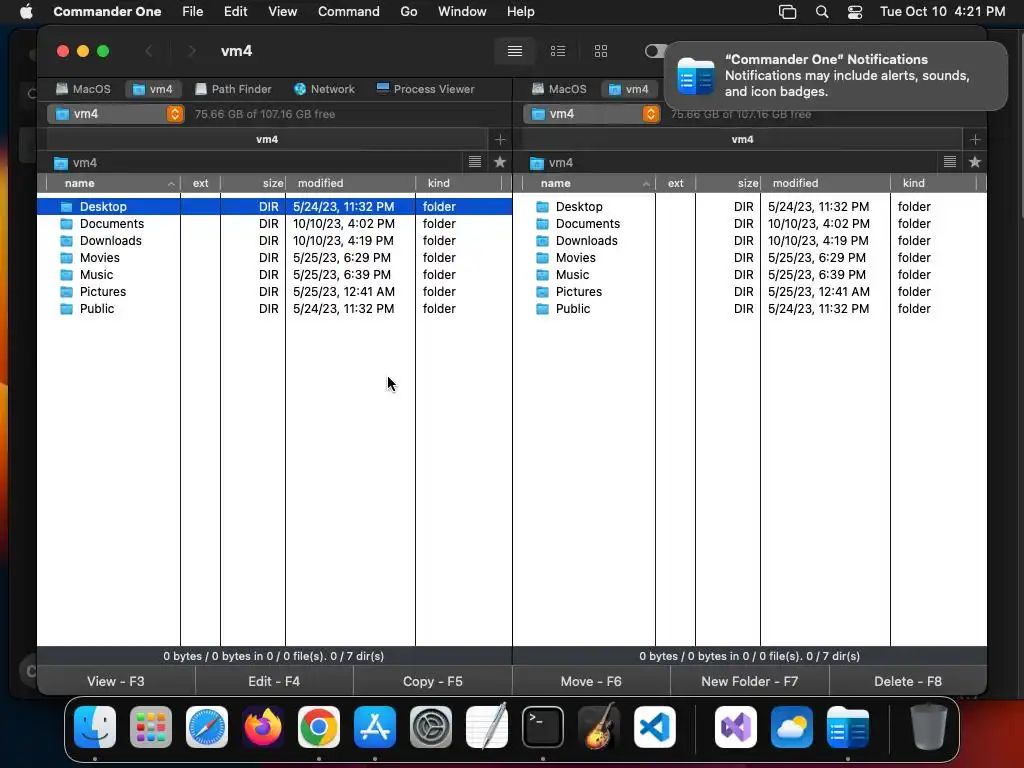Toggle the hidden files switch in toolbar
1024x768 pixels.
(x=654, y=51)
